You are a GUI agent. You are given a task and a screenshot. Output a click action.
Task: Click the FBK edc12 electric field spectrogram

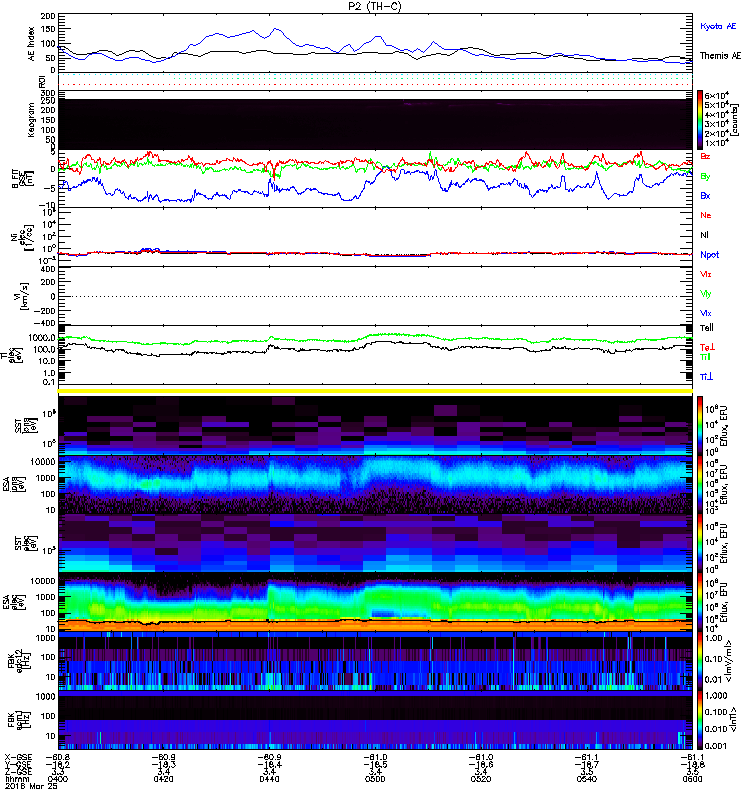pyautogui.click(x=375, y=661)
